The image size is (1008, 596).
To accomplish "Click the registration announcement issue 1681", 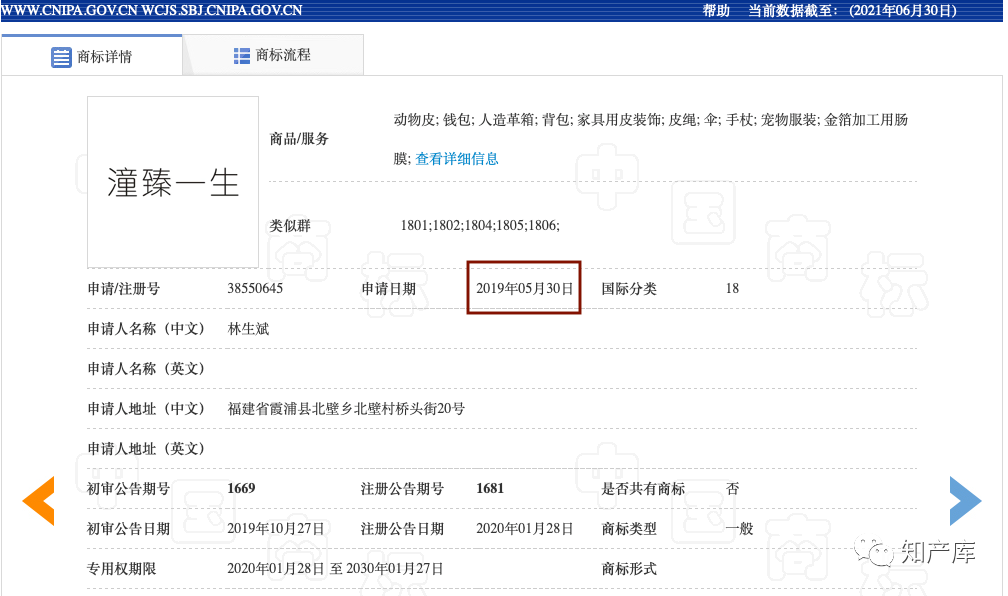I will 490,489.
